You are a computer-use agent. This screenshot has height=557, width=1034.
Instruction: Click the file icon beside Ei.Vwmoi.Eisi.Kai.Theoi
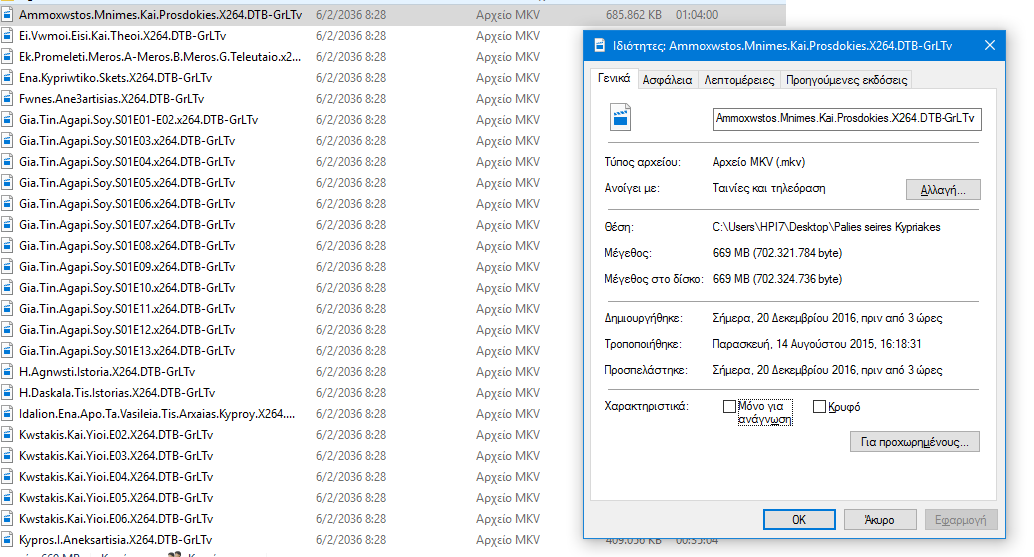(x=8, y=36)
